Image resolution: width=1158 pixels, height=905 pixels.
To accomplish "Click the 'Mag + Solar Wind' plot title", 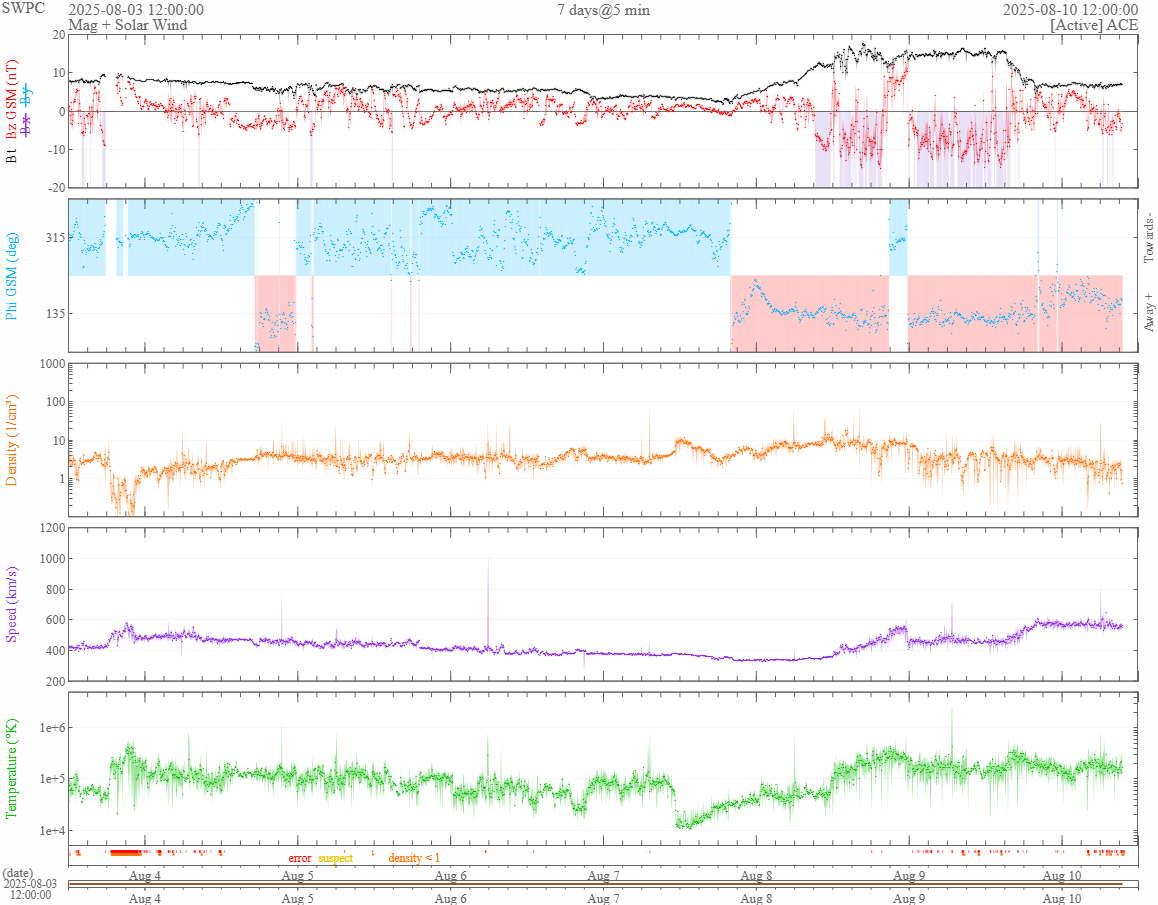I will [128, 25].
